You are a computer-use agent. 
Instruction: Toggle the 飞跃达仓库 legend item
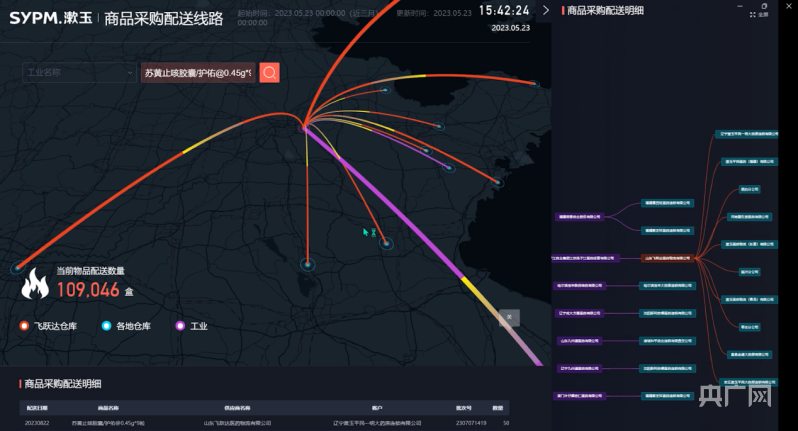point(49,326)
